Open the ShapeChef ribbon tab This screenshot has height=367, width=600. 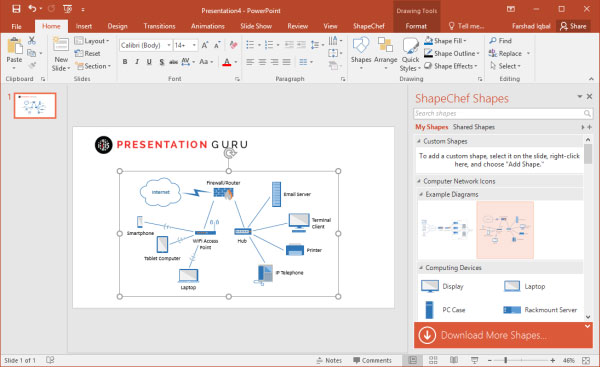pyautogui.click(x=368, y=26)
